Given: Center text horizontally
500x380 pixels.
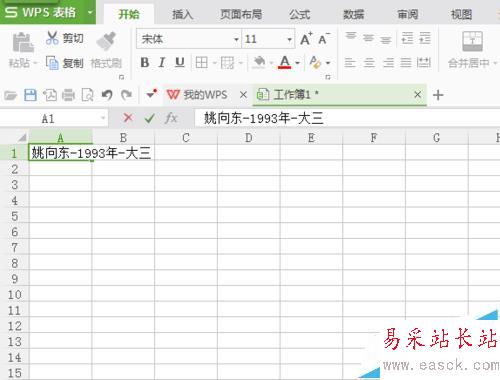Looking at the screenshot, I should (x=369, y=62).
